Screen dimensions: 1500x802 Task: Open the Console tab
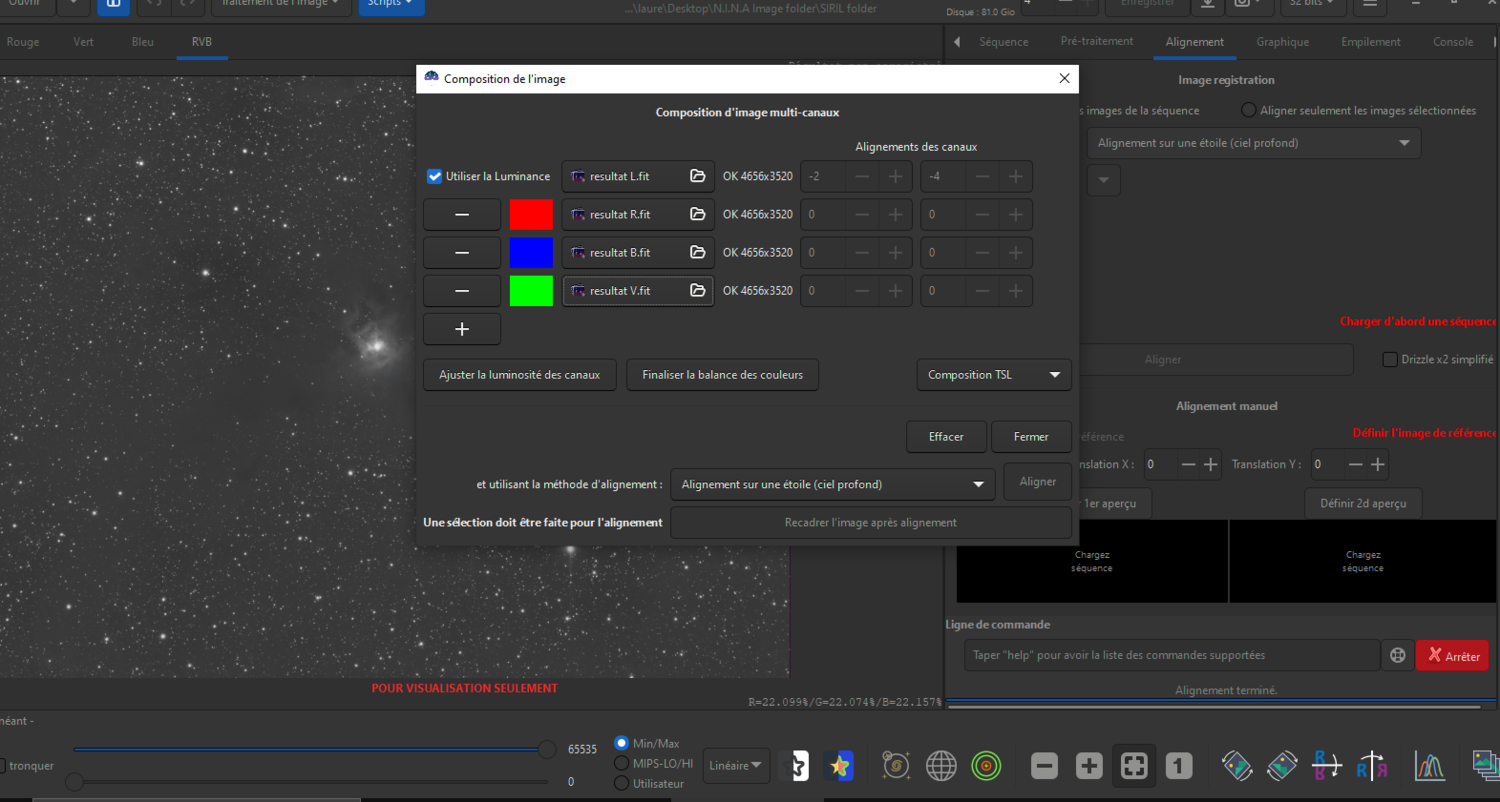click(x=1453, y=42)
